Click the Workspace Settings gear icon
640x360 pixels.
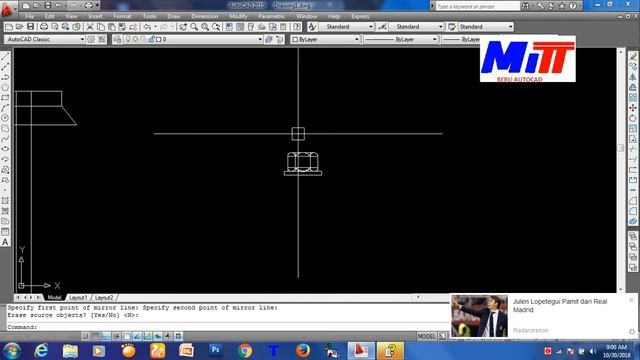pyautogui.click(x=91, y=39)
